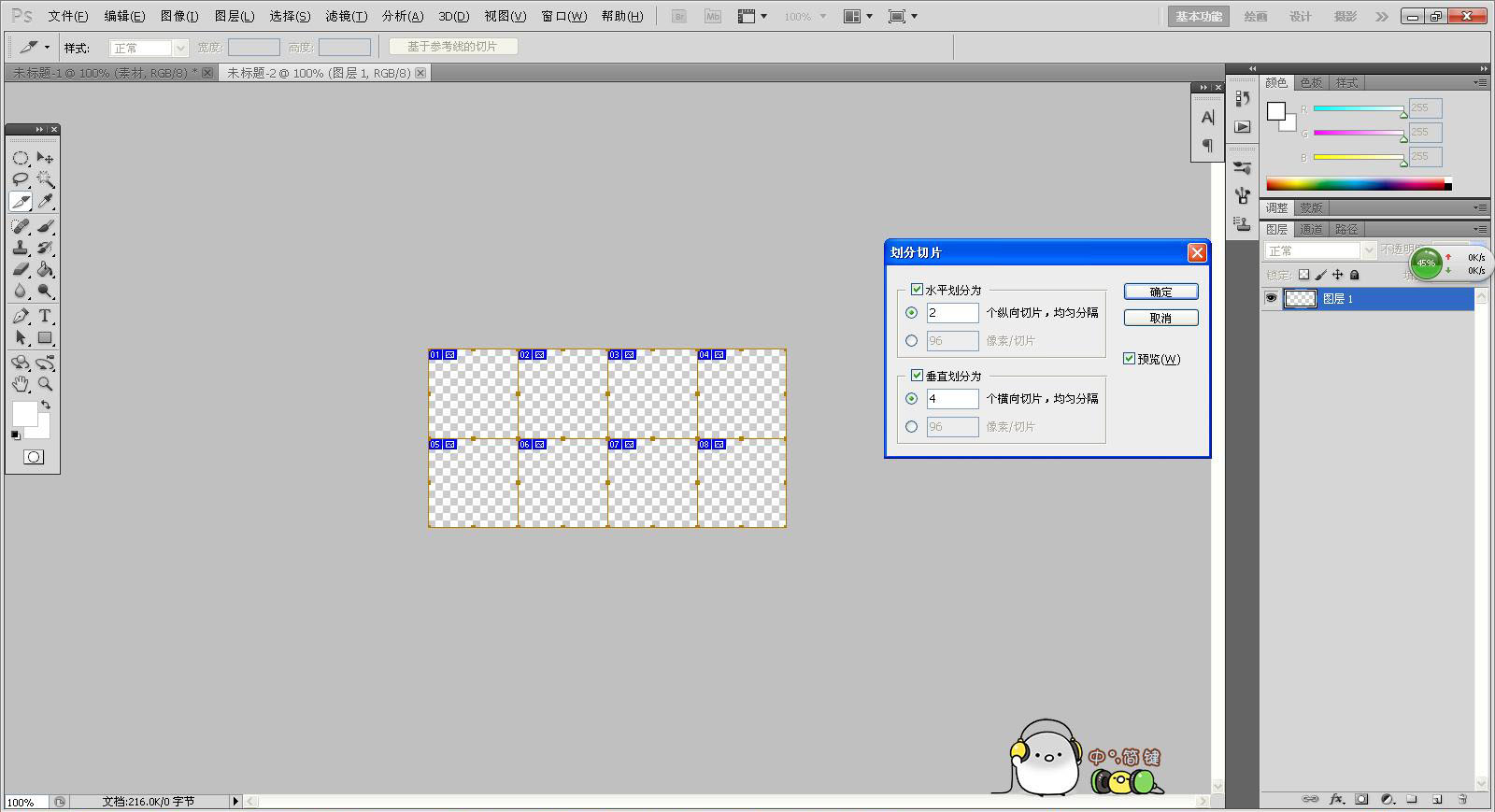Click the foreground color swatch in Color panel
1495x812 pixels.
tap(1276, 111)
